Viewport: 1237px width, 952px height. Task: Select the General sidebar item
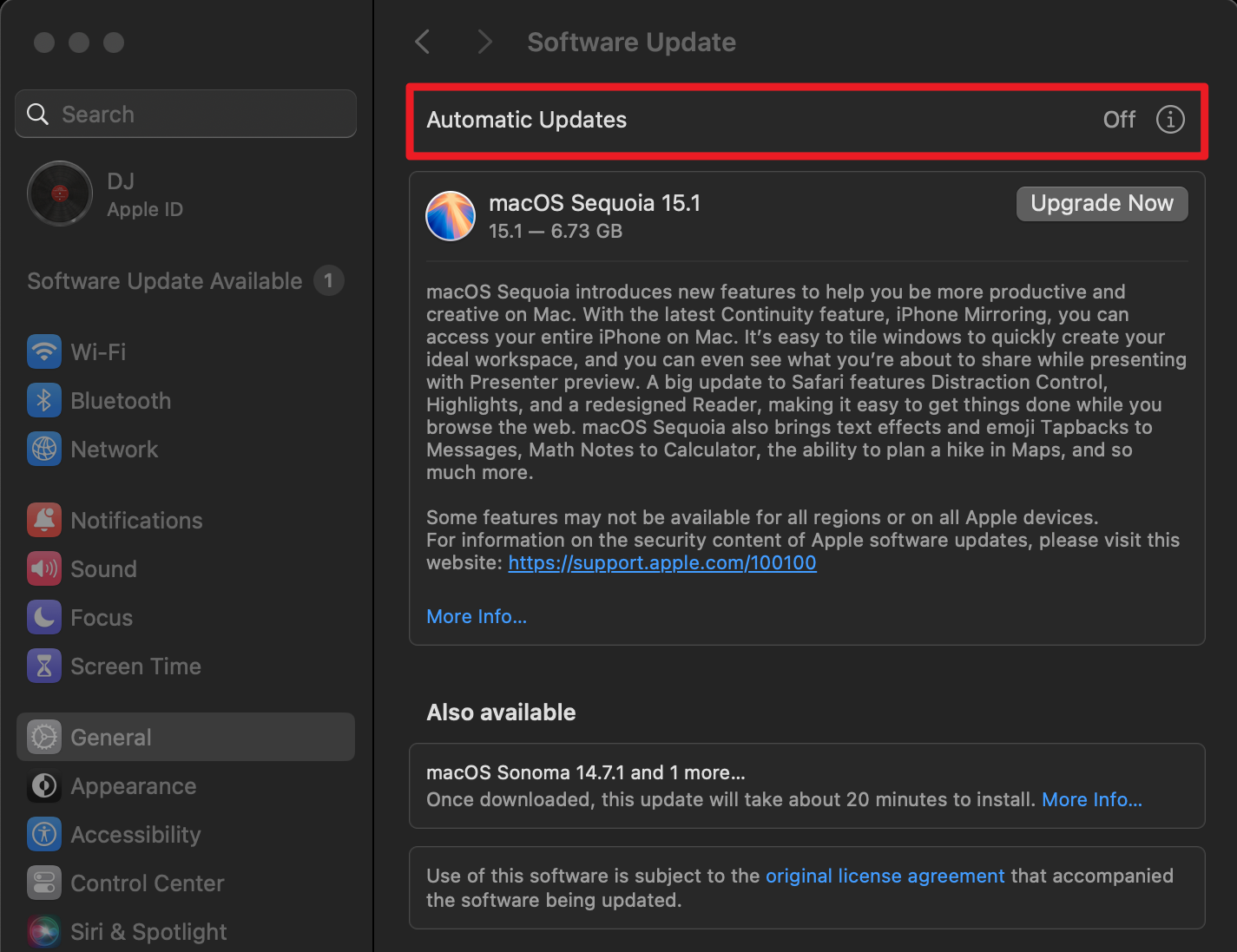[x=186, y=737]
